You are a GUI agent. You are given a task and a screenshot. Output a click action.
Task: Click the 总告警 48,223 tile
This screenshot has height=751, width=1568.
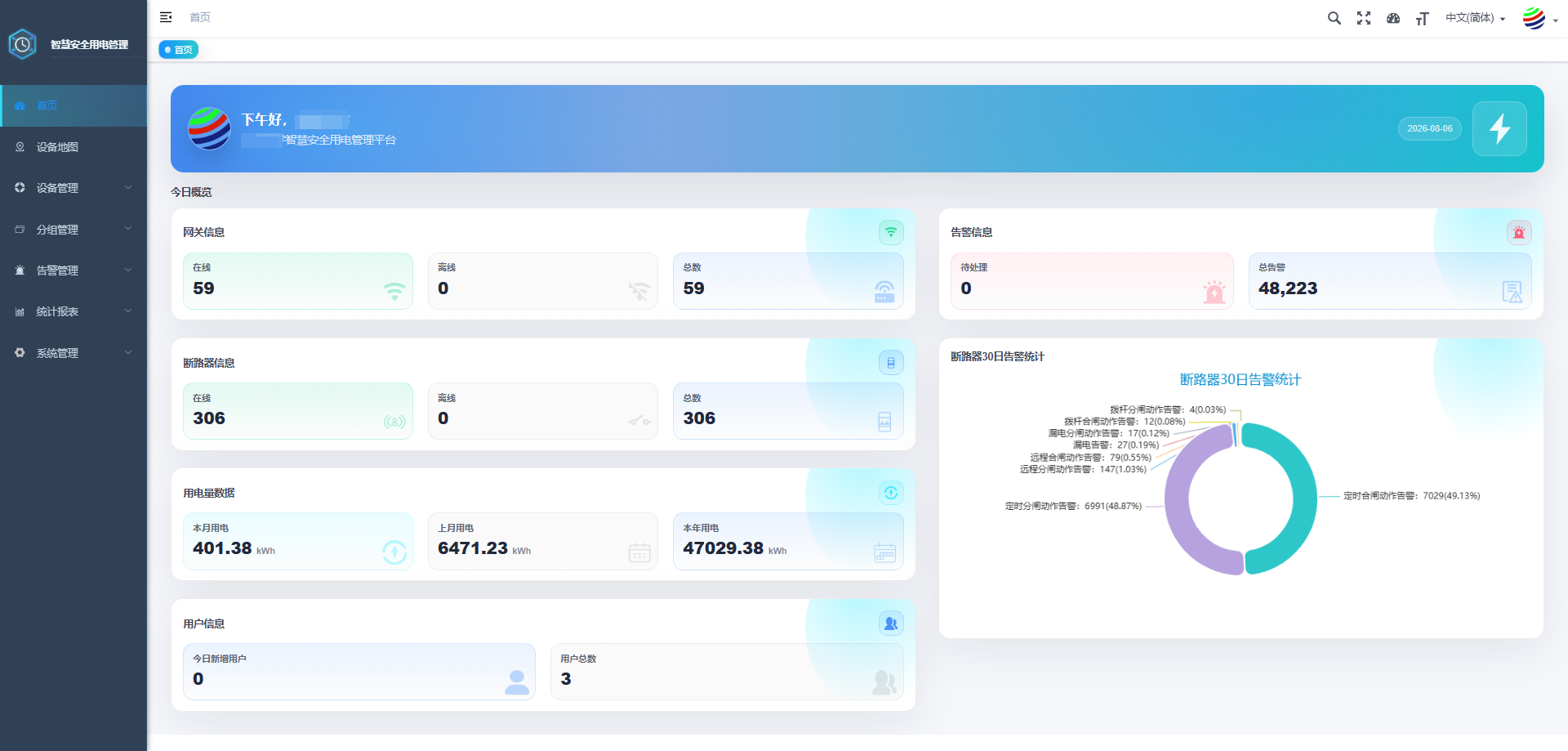coord(1390,281)
